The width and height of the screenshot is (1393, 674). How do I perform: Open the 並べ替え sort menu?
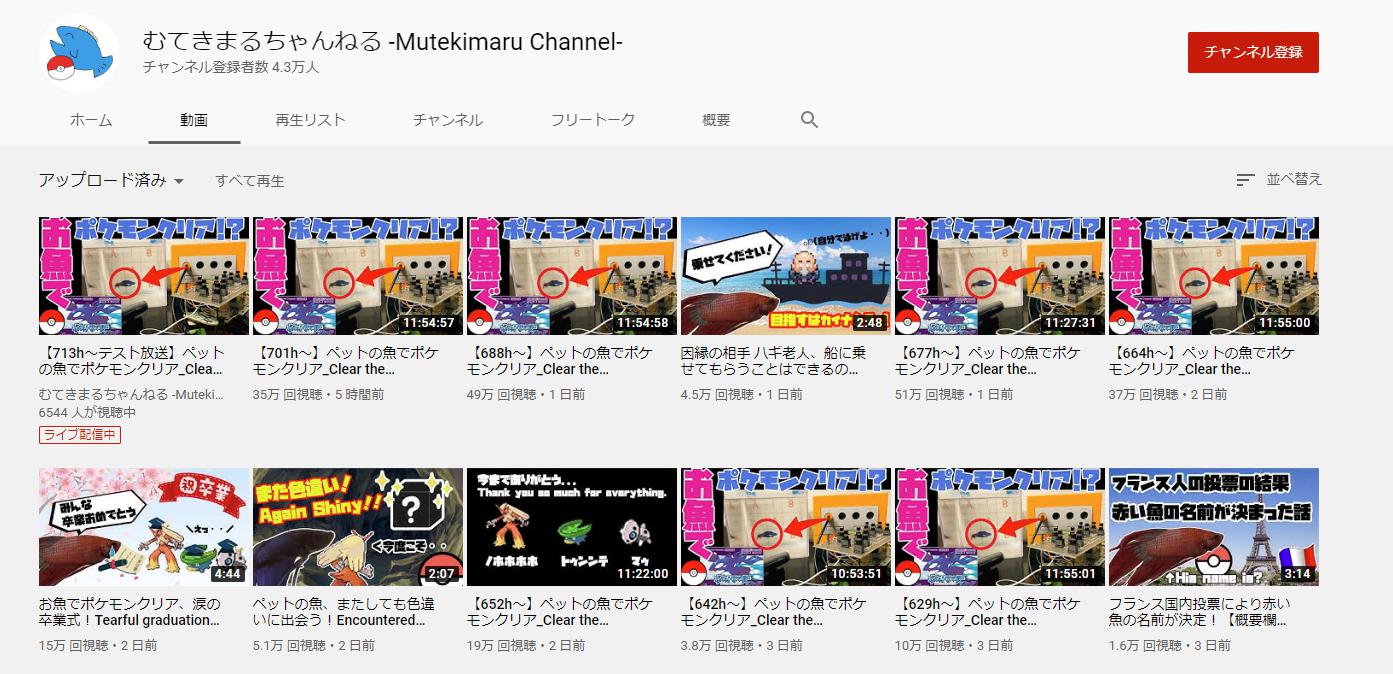tap(1293, 180)
